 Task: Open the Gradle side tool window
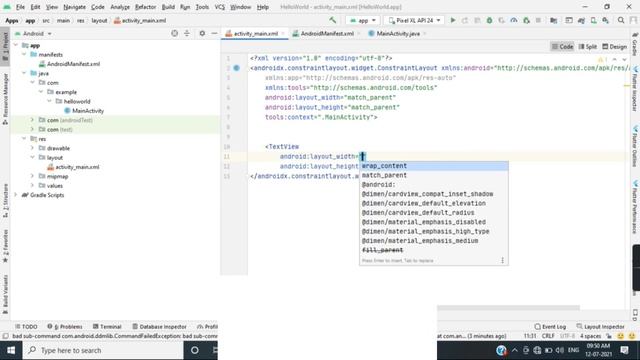(635, 44)
